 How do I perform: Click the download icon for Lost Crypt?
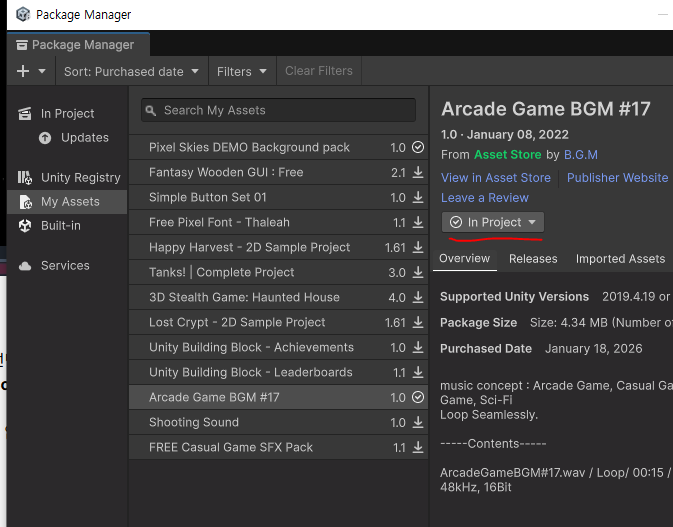click(418, 322)
